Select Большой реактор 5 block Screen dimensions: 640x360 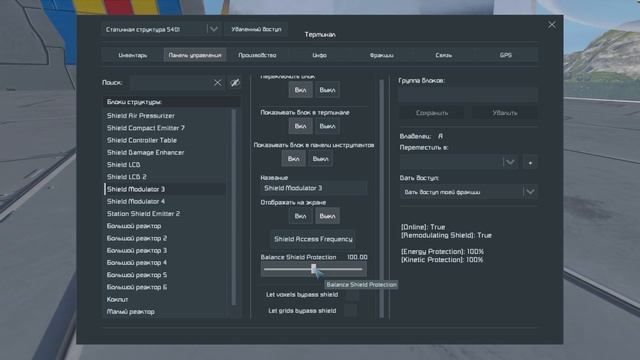[165, 275]
